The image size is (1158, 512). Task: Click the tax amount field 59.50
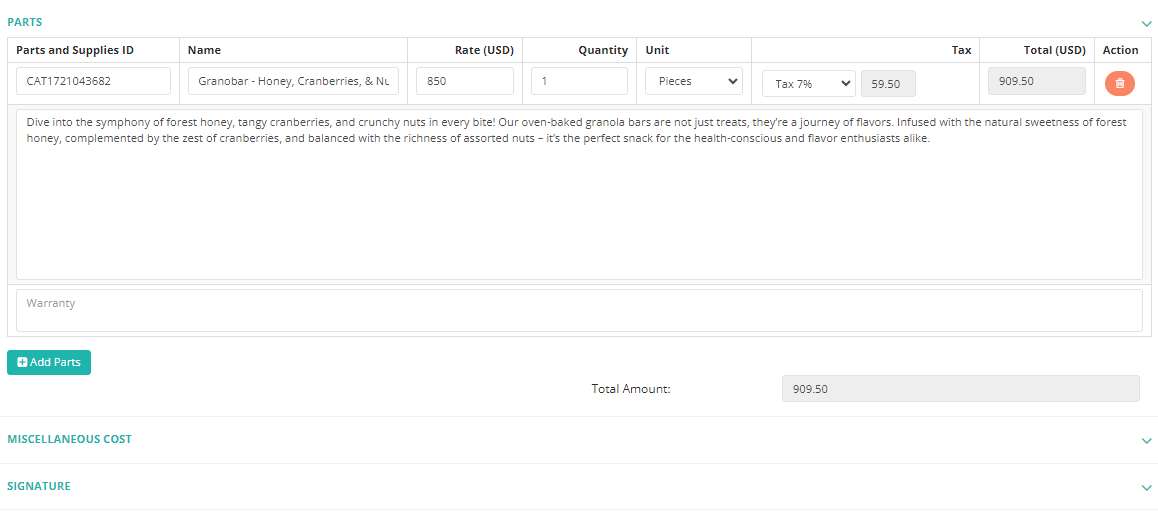(888, 83)
